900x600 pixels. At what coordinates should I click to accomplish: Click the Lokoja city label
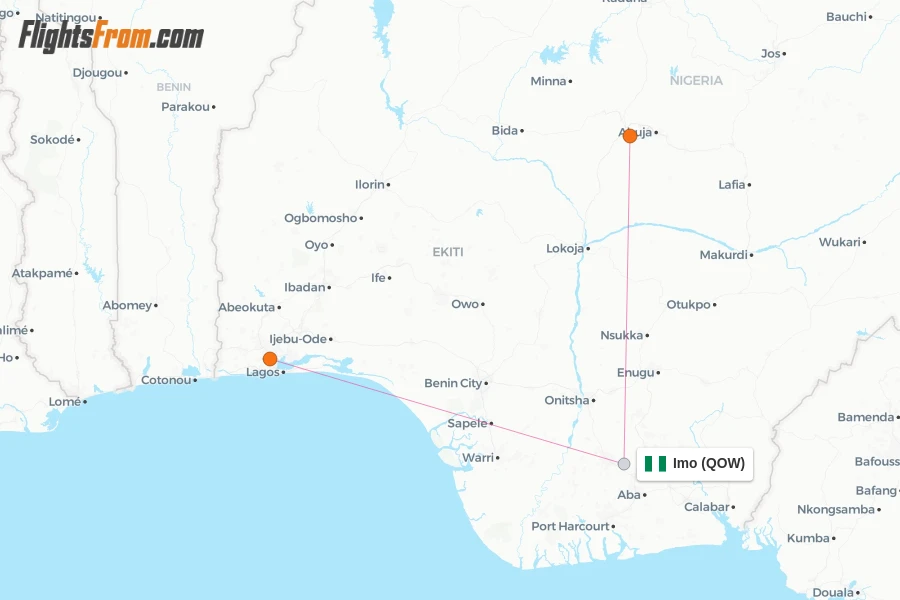click(565, 249)
